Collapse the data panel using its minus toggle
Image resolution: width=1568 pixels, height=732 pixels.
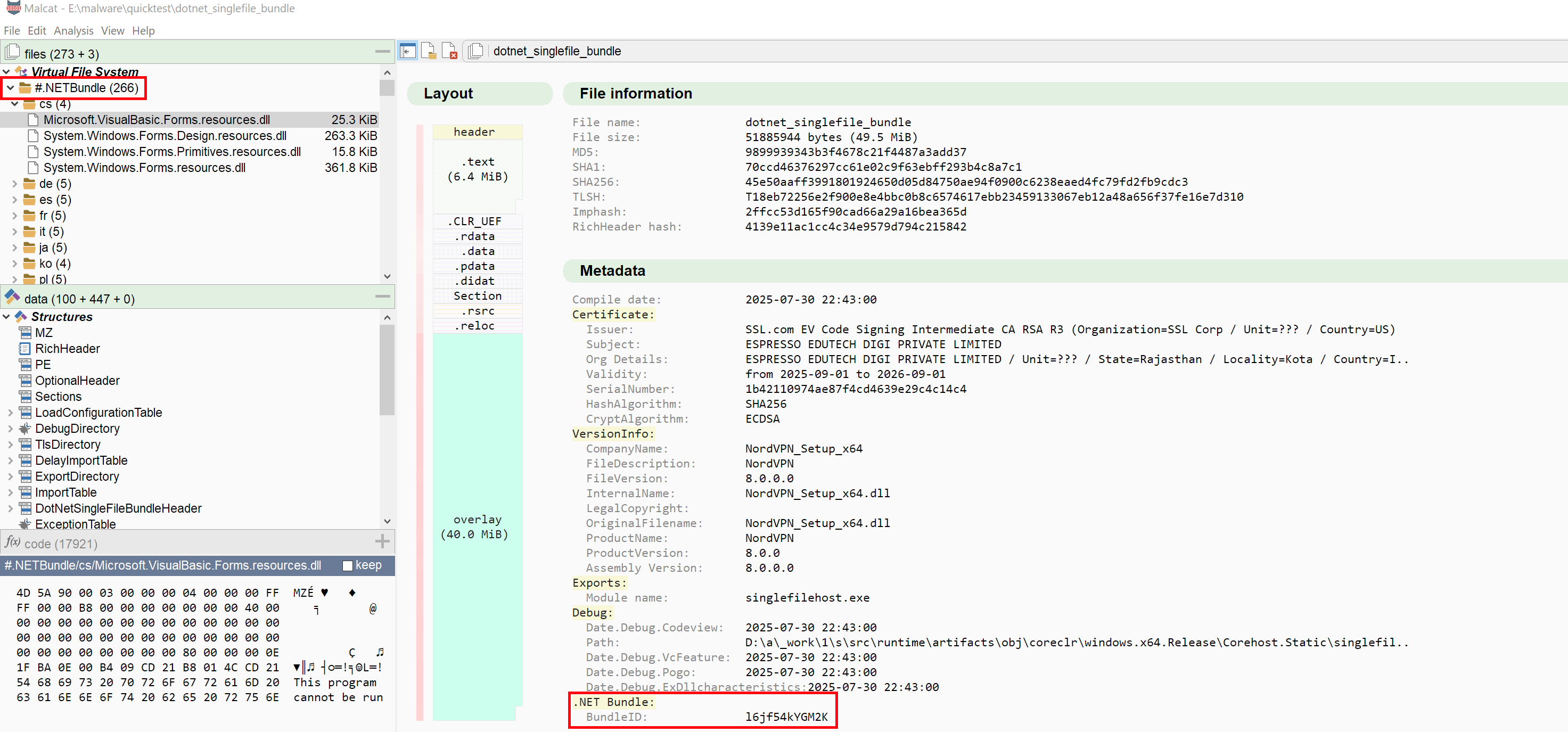[x=382, y=297]
